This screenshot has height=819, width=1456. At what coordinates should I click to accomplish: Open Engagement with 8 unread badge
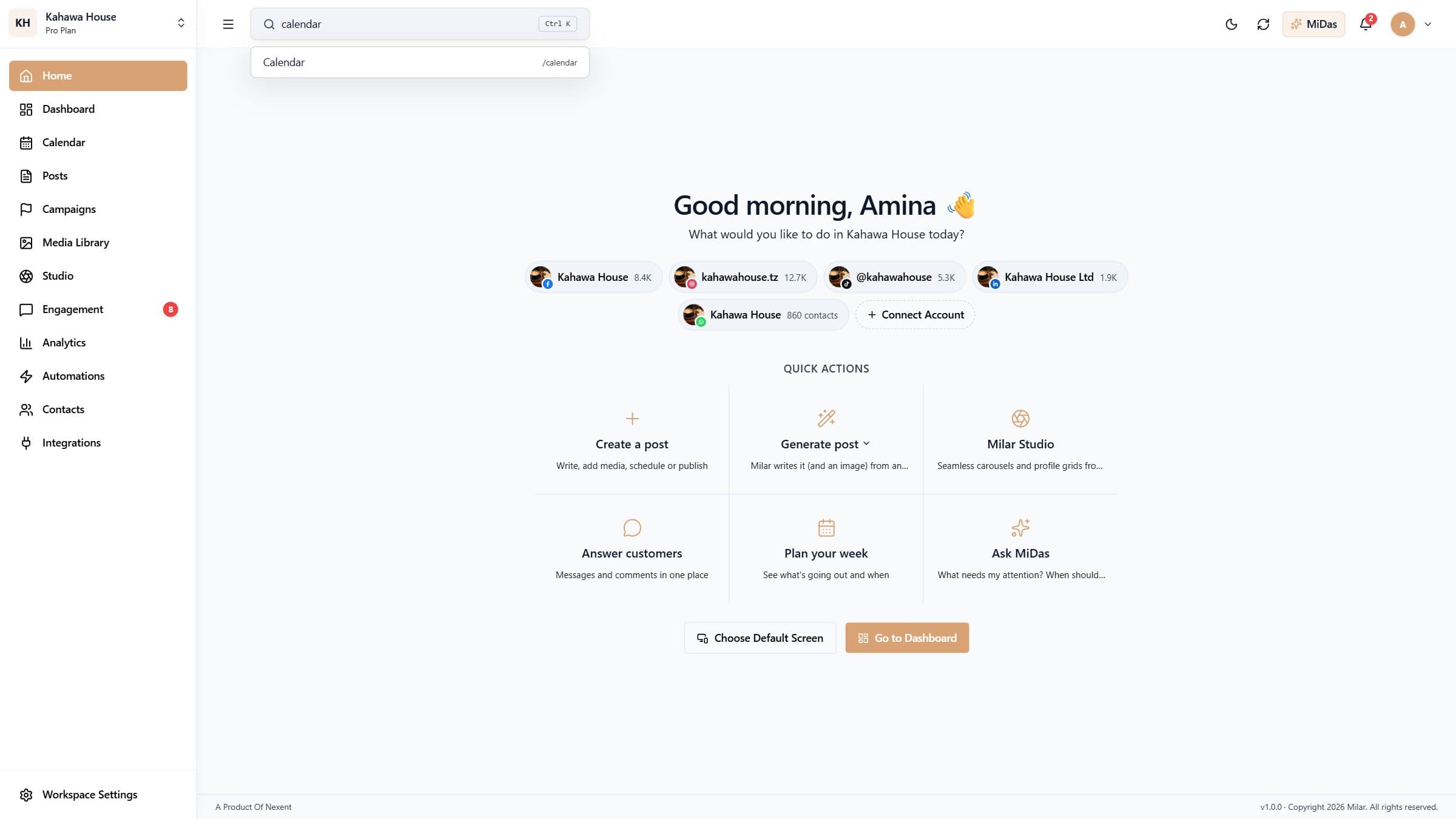pos(98,309)
